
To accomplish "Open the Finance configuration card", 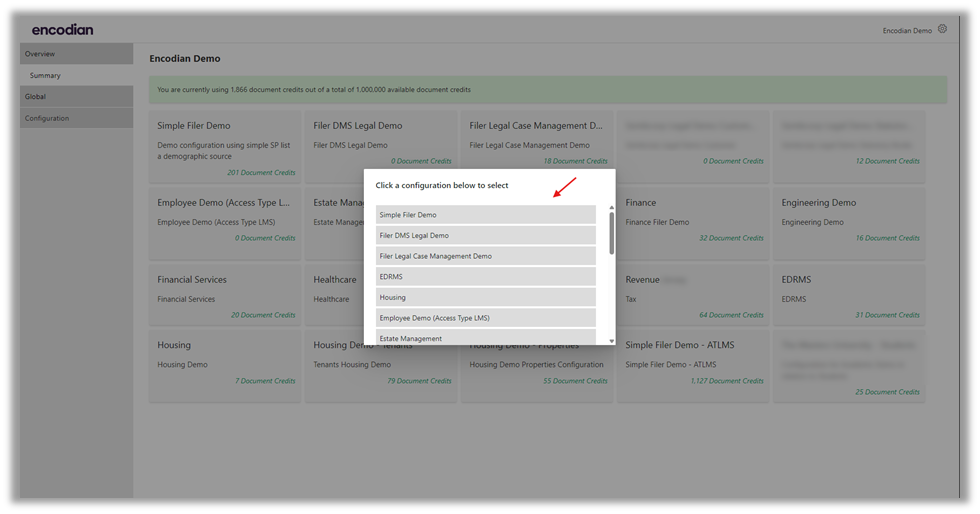I will [x=692, y=217].
